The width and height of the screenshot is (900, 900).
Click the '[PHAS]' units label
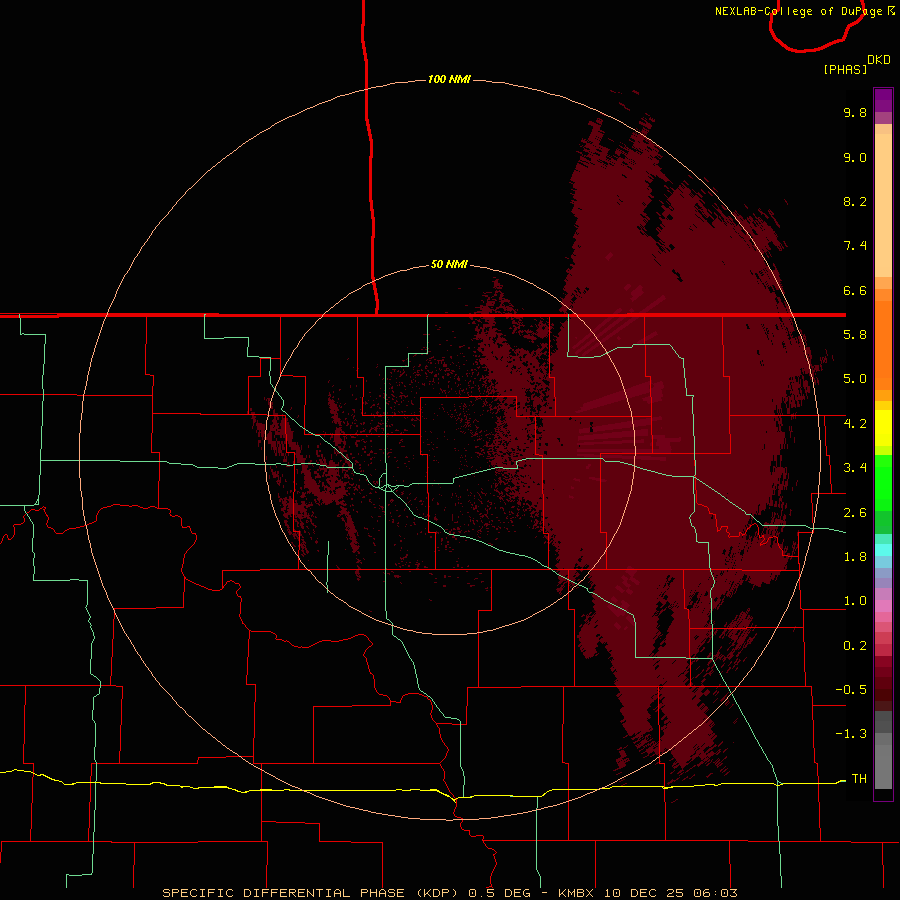845,69
